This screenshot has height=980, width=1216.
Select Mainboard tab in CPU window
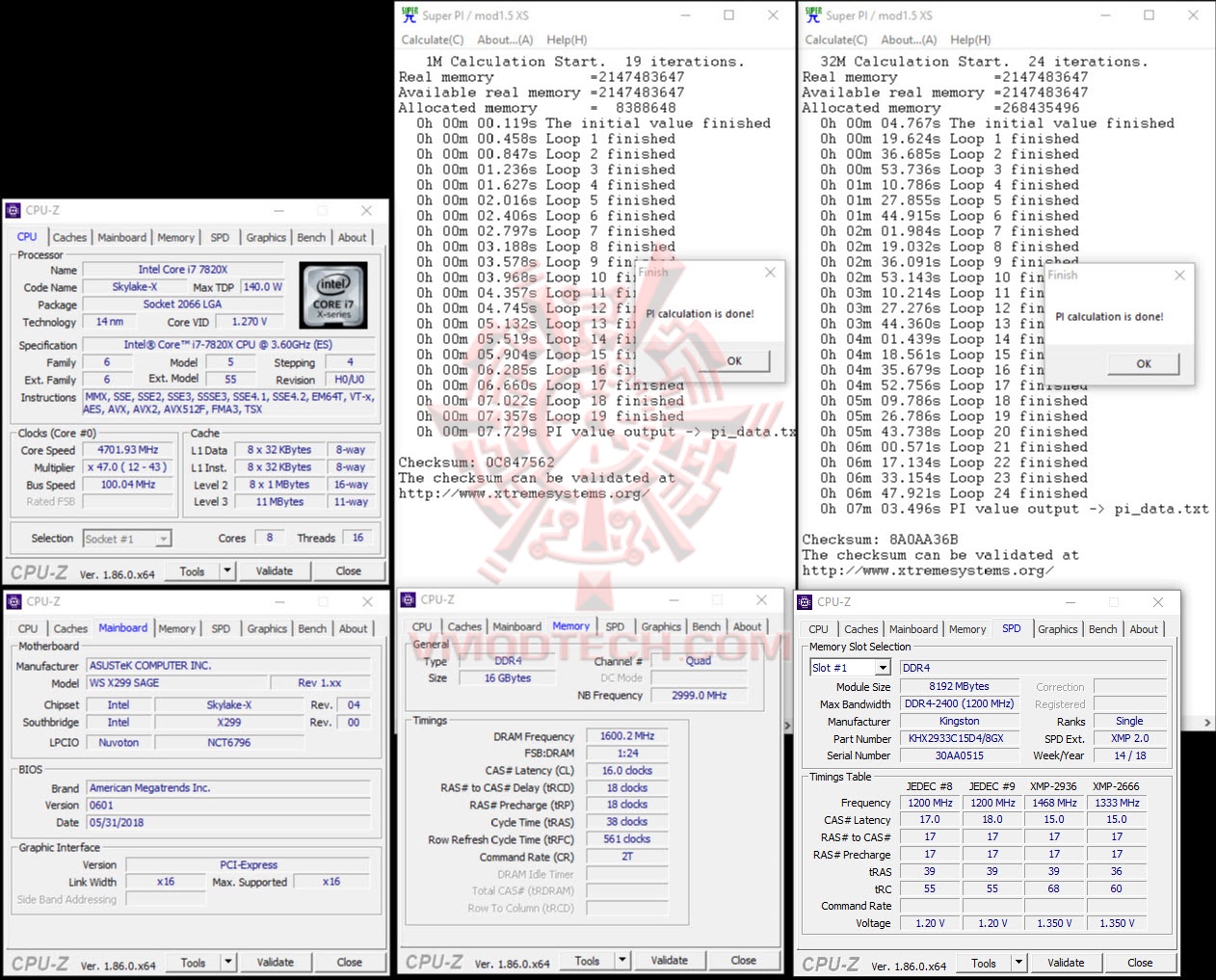tap(122, 237)
